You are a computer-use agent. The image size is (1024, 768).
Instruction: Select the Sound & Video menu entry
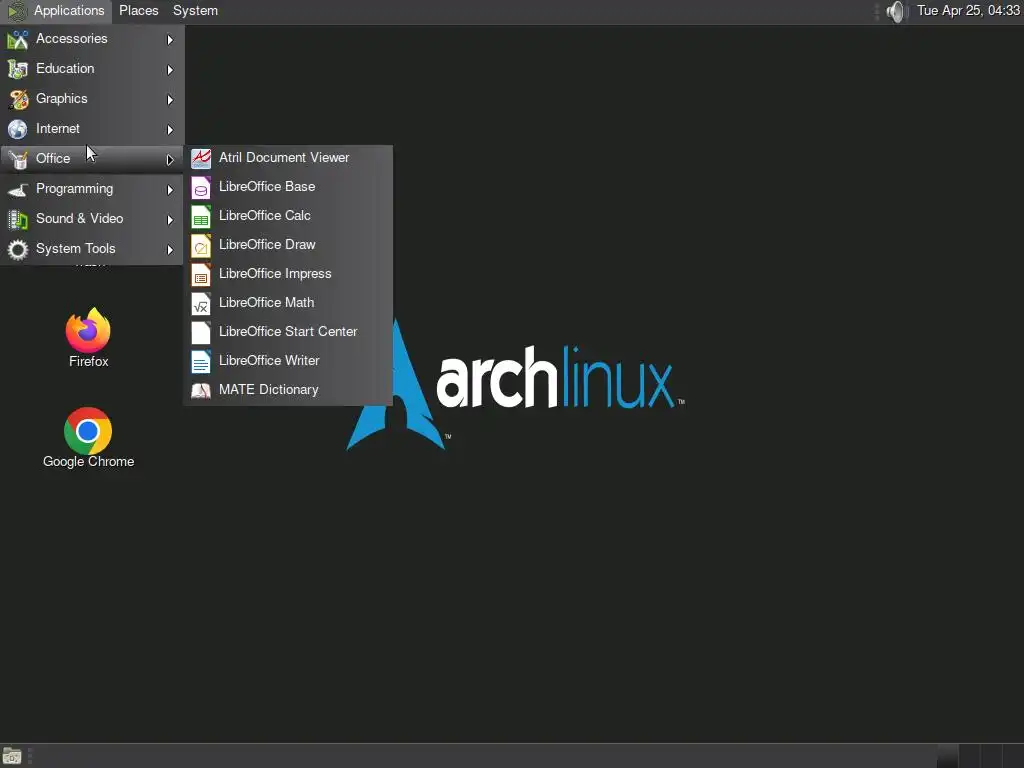pyautogui.click(x=92, y=219)
